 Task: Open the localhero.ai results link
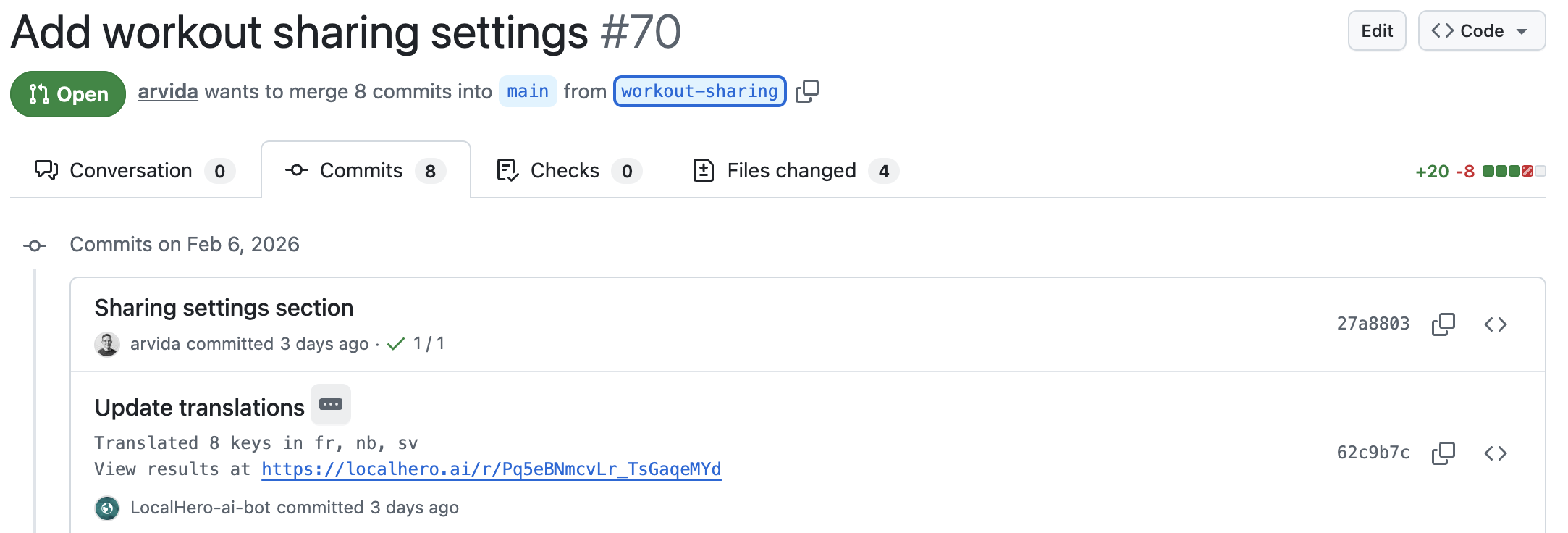pyautogui.click(x=491, y=469)
